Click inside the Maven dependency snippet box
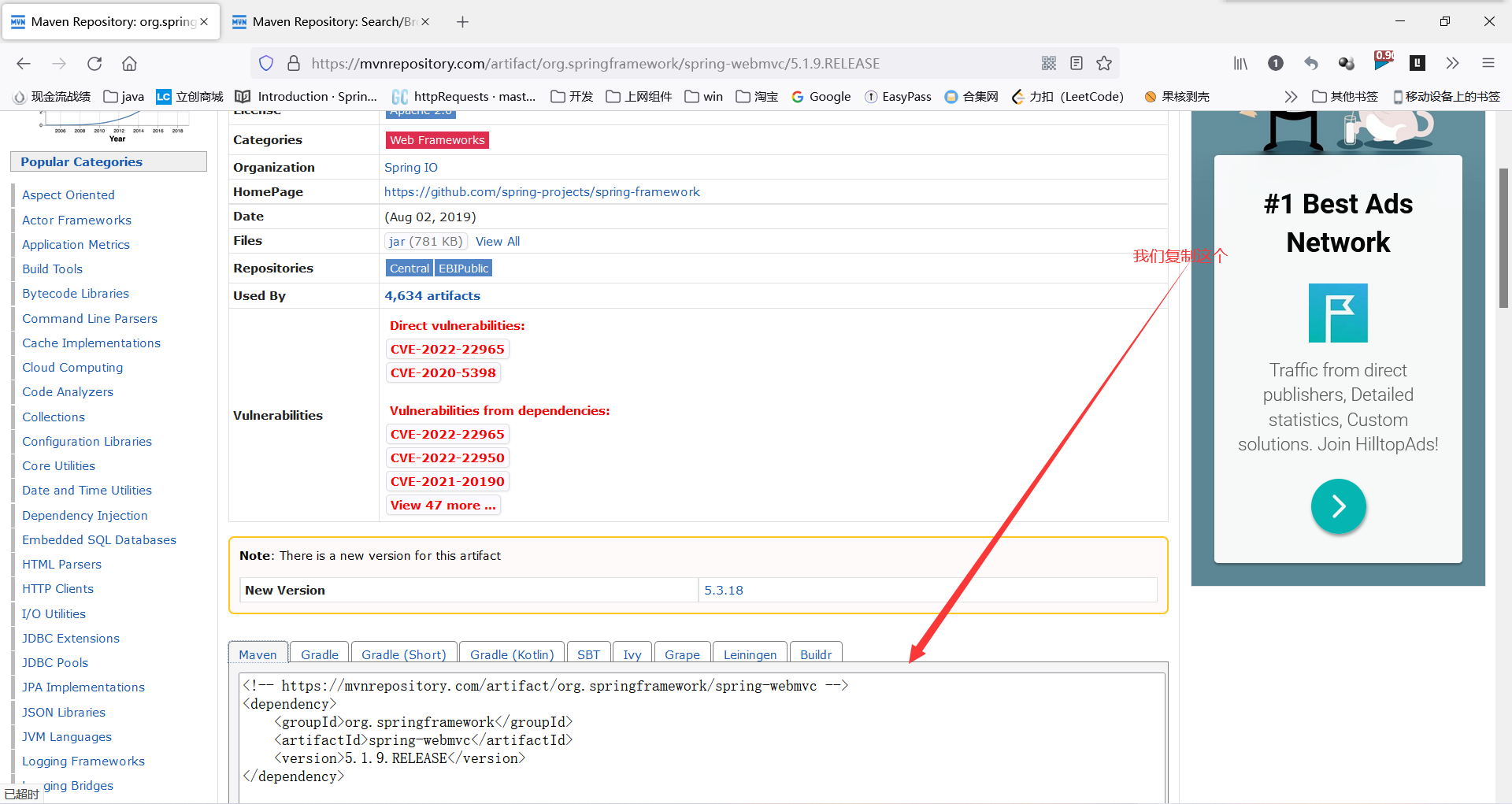The width and height of the screenshot is (1512, 804). click(x=702, y=737)
